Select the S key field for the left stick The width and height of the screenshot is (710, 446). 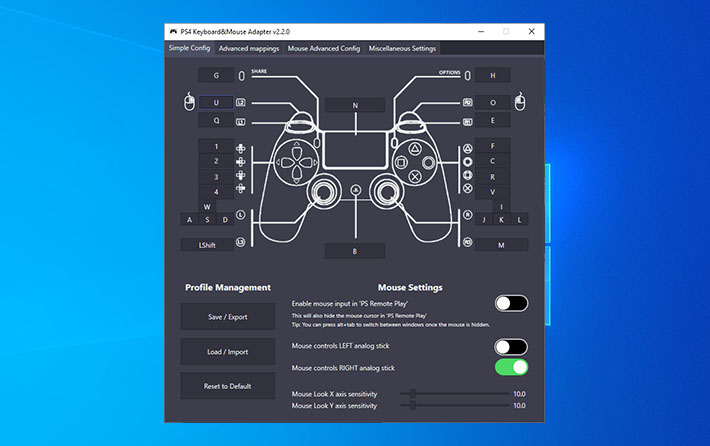point(207,220)
